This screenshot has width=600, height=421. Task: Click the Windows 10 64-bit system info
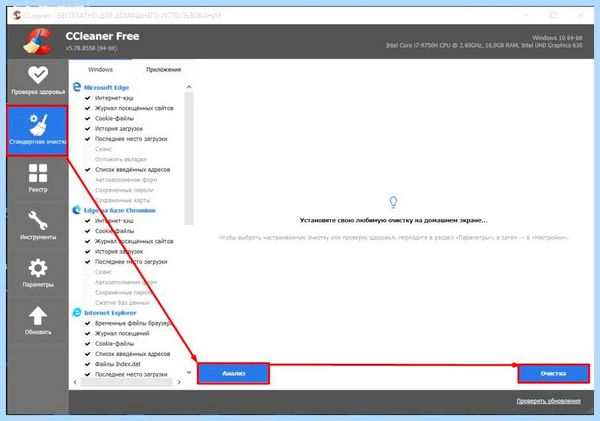[557, 38]
